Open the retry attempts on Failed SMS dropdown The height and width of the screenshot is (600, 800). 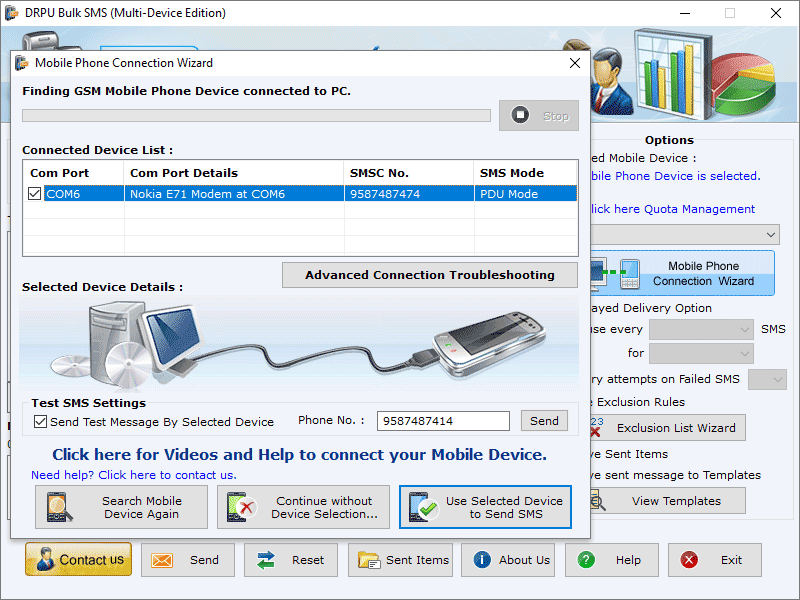point(766,379)
